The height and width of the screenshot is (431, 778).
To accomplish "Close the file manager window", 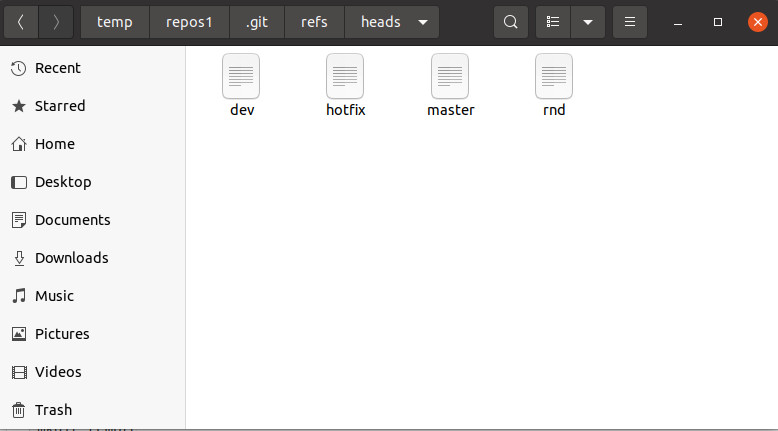I will (x=757, y=22).
